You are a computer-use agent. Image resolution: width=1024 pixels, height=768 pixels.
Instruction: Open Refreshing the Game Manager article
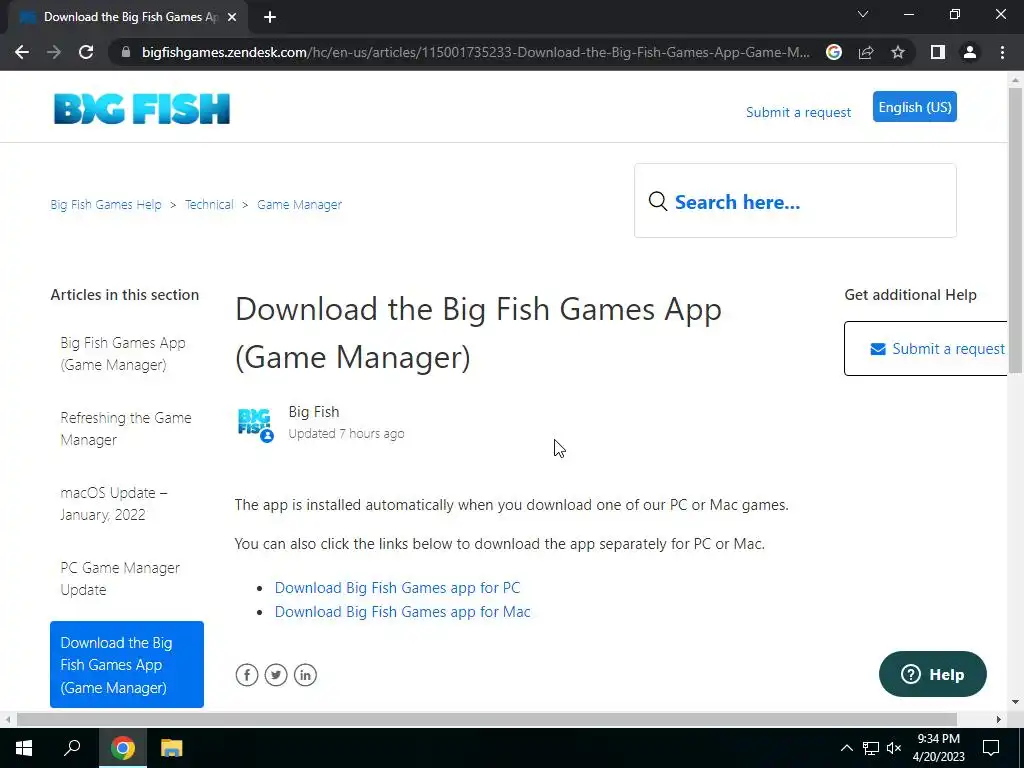[x=126, y=428]
